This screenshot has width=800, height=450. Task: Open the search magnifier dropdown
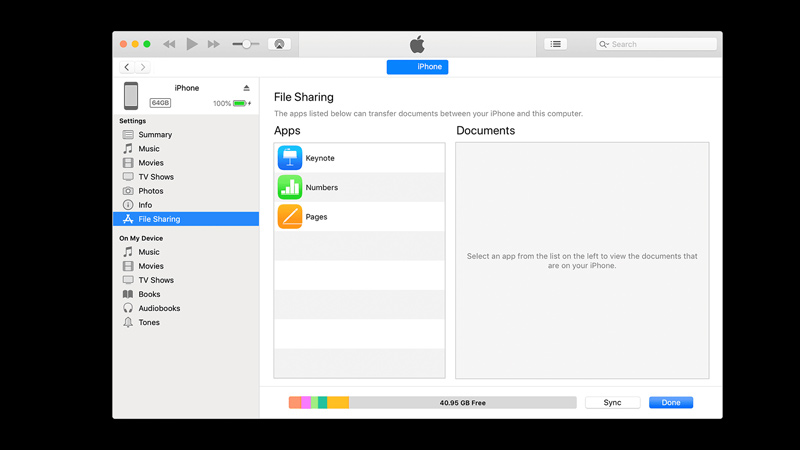tap(604, 44)
